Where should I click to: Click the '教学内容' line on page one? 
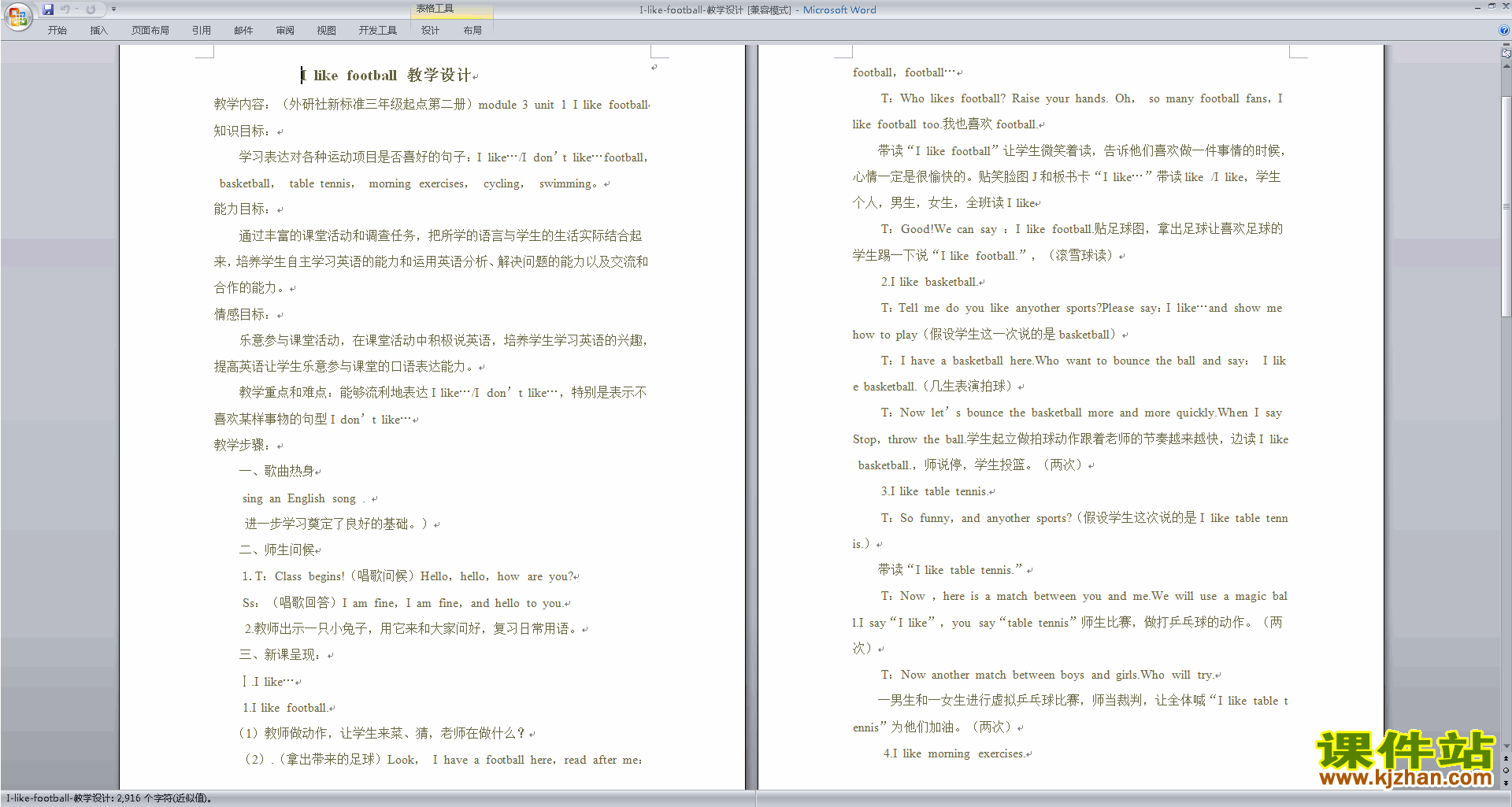click(x=432, y=105)
